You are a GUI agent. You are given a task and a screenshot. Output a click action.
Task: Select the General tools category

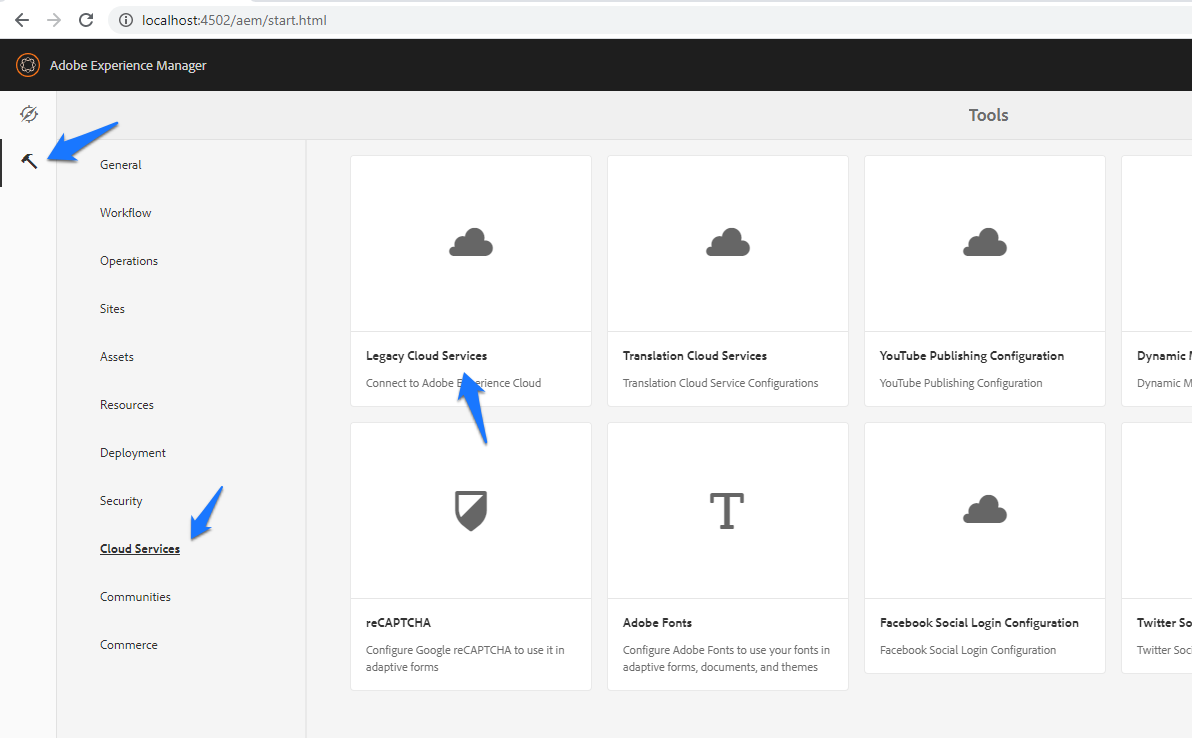(120, 164)
